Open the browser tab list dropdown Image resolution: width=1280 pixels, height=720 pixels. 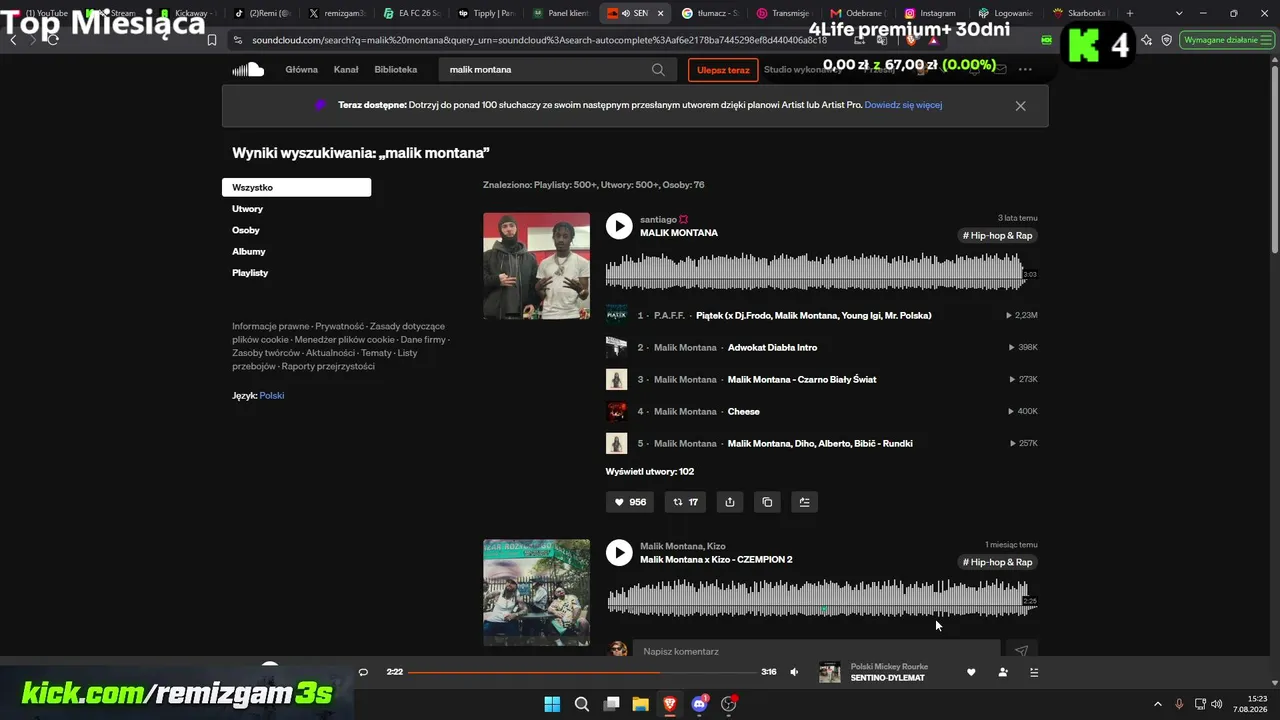1179,13
